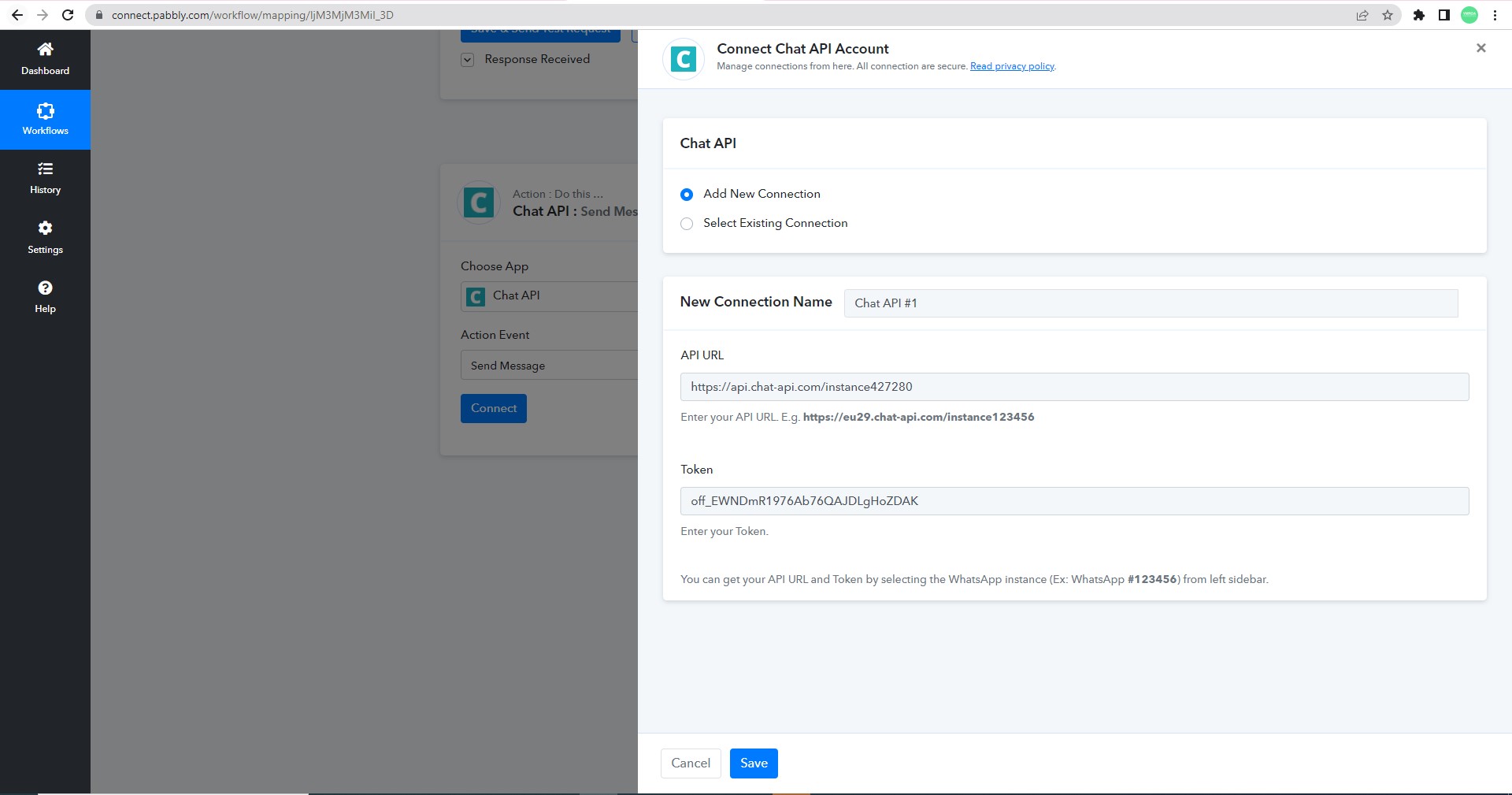The width and height of the screenshot is (1512, 795).
Task: Click the Connect button in the action step
Action: pyautogui.click(x=494, y=408)
